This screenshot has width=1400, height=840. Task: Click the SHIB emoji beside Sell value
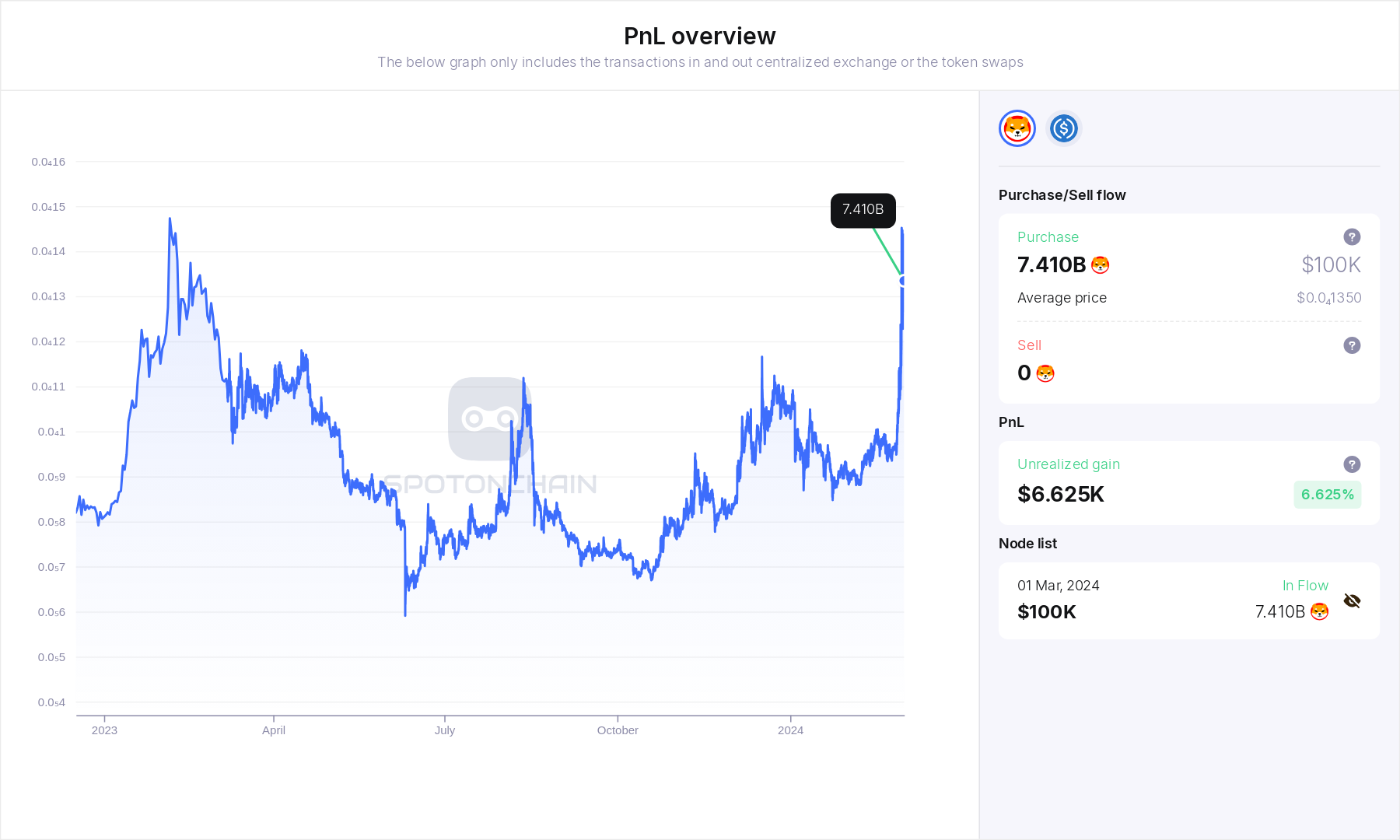coord(1046,373)
